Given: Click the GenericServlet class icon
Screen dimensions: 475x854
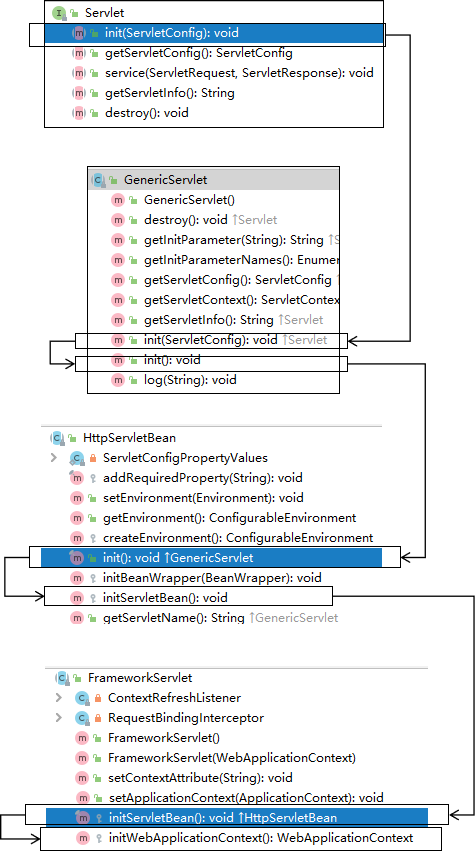Looking at the screenshot, I should 99,180.
